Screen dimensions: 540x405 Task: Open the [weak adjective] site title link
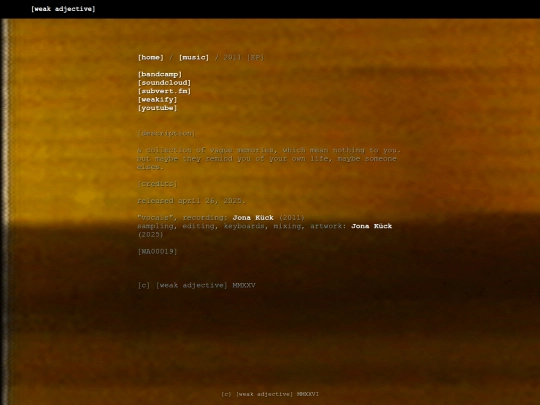click(63, 9)
